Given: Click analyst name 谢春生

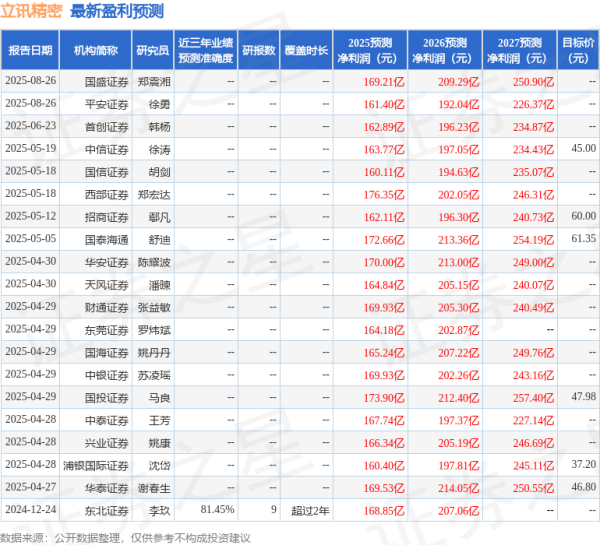Looking at the screenshot, I should [x=154, y=488].
